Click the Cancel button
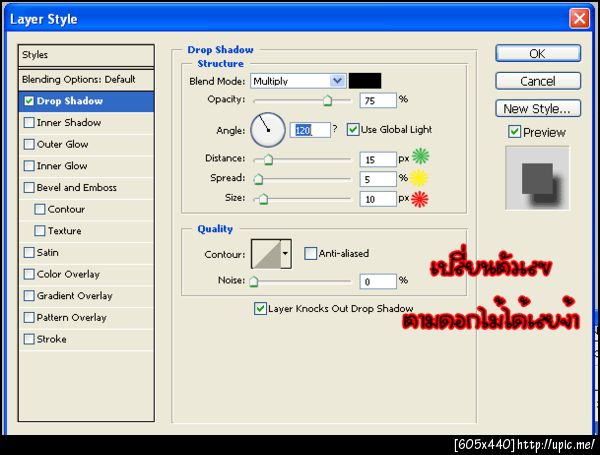The image size is (600, 455). [538, 81]
